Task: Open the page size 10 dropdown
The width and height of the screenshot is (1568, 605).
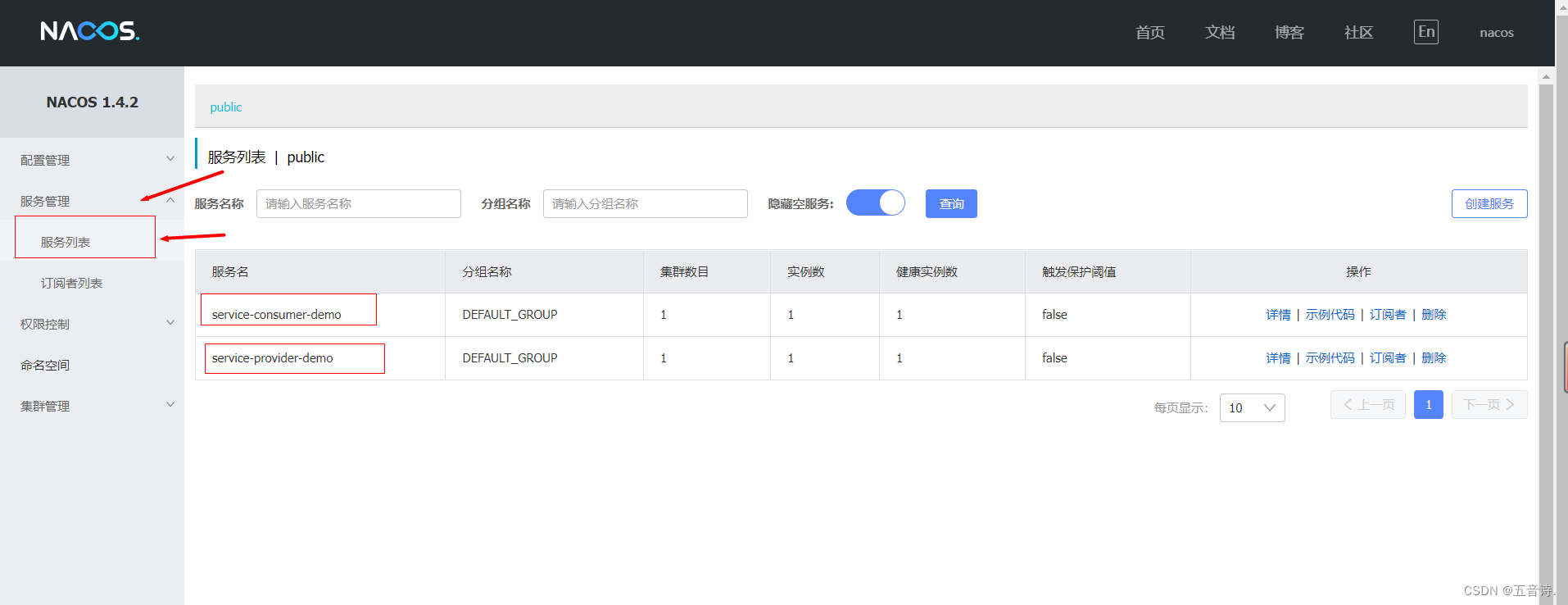Action: pos(1252,407)
